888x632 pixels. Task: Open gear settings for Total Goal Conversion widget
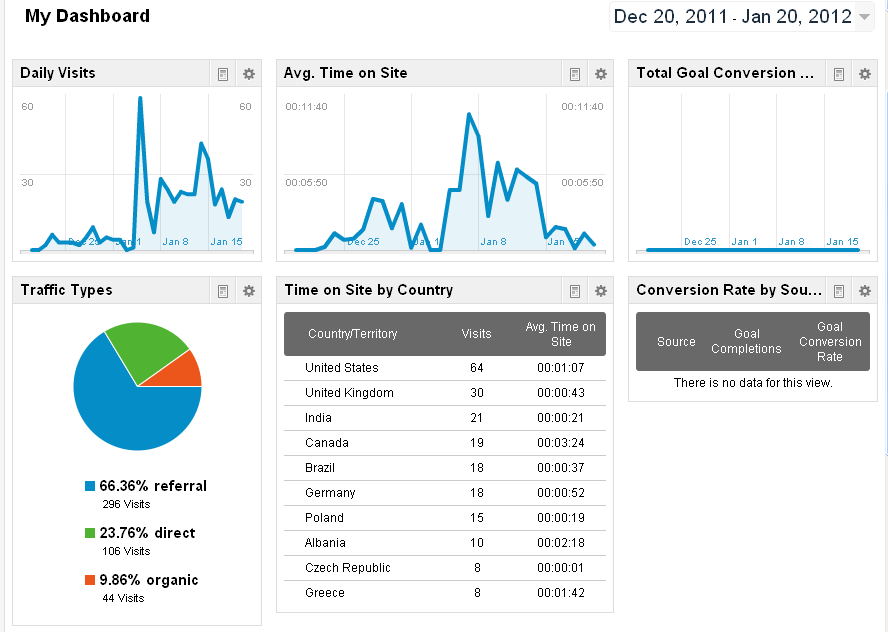[x=864, y=74]
